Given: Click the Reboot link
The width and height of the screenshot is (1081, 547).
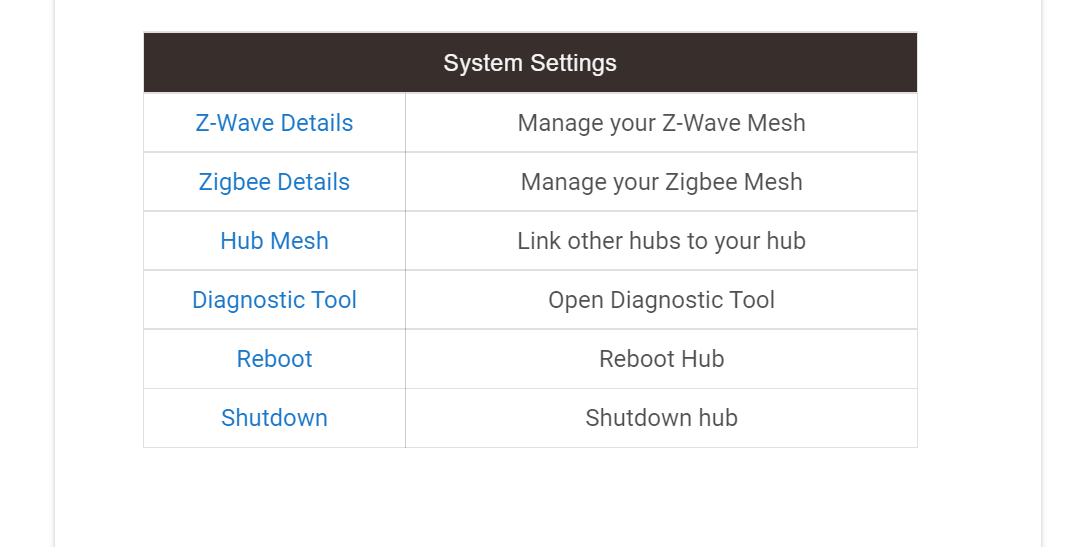Looking at the screenshot, I should (274, 359).
